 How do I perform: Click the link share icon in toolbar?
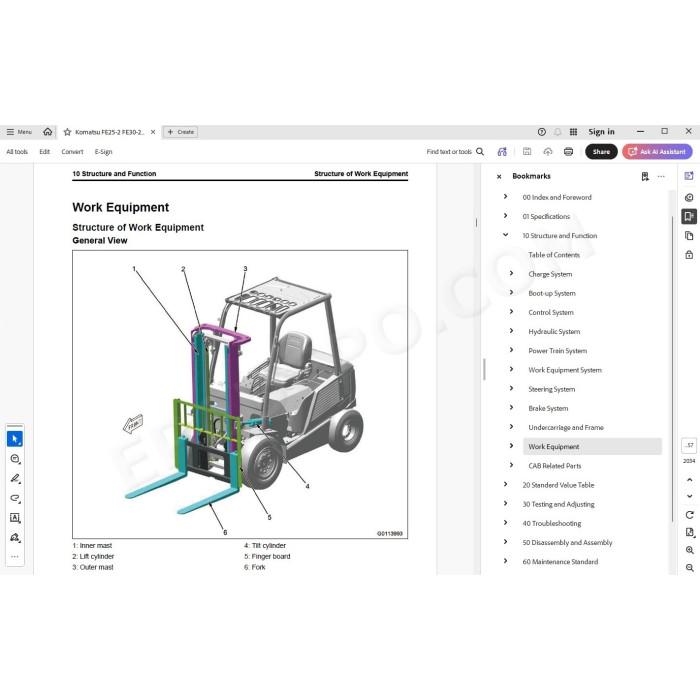[x=502, y=152]
